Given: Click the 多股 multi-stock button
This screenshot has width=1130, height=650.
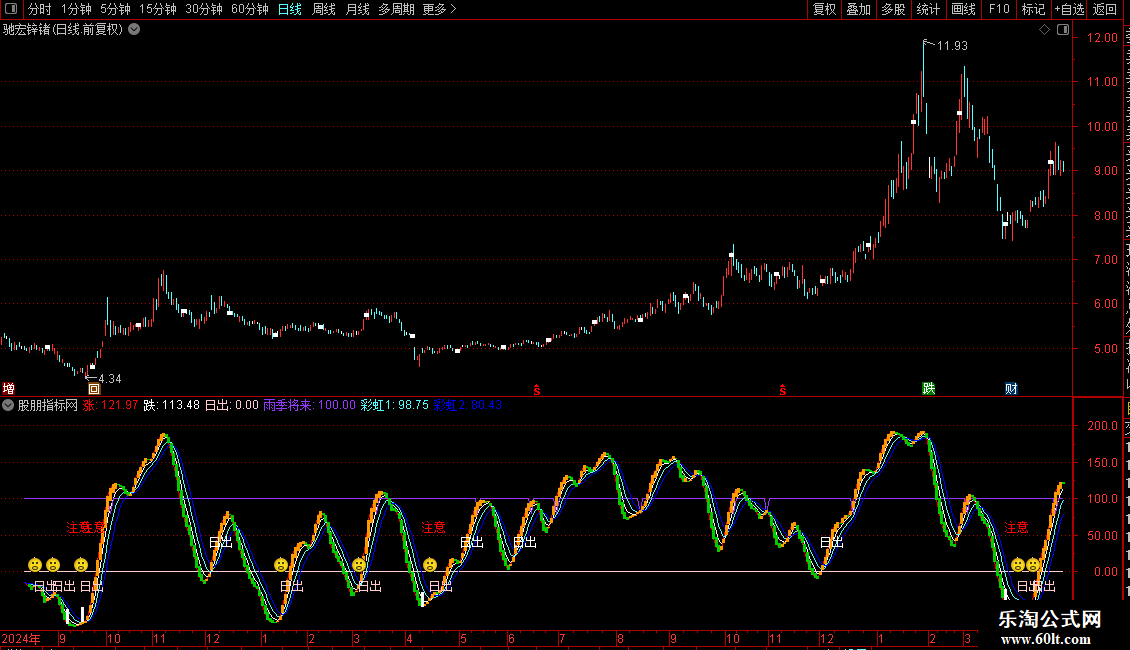Looking at the screenshot, I should tap(893, 9).
